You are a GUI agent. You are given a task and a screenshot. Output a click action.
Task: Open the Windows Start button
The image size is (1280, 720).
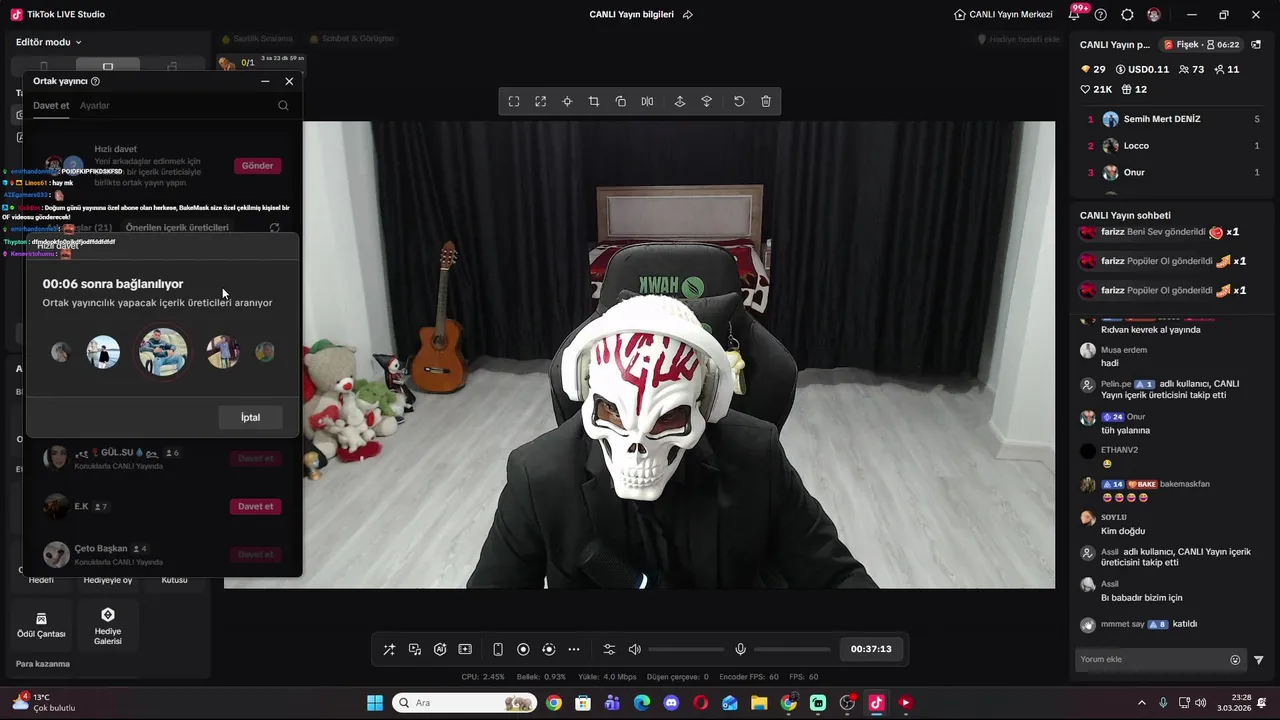pyautogui.click(x=375, y=703)
